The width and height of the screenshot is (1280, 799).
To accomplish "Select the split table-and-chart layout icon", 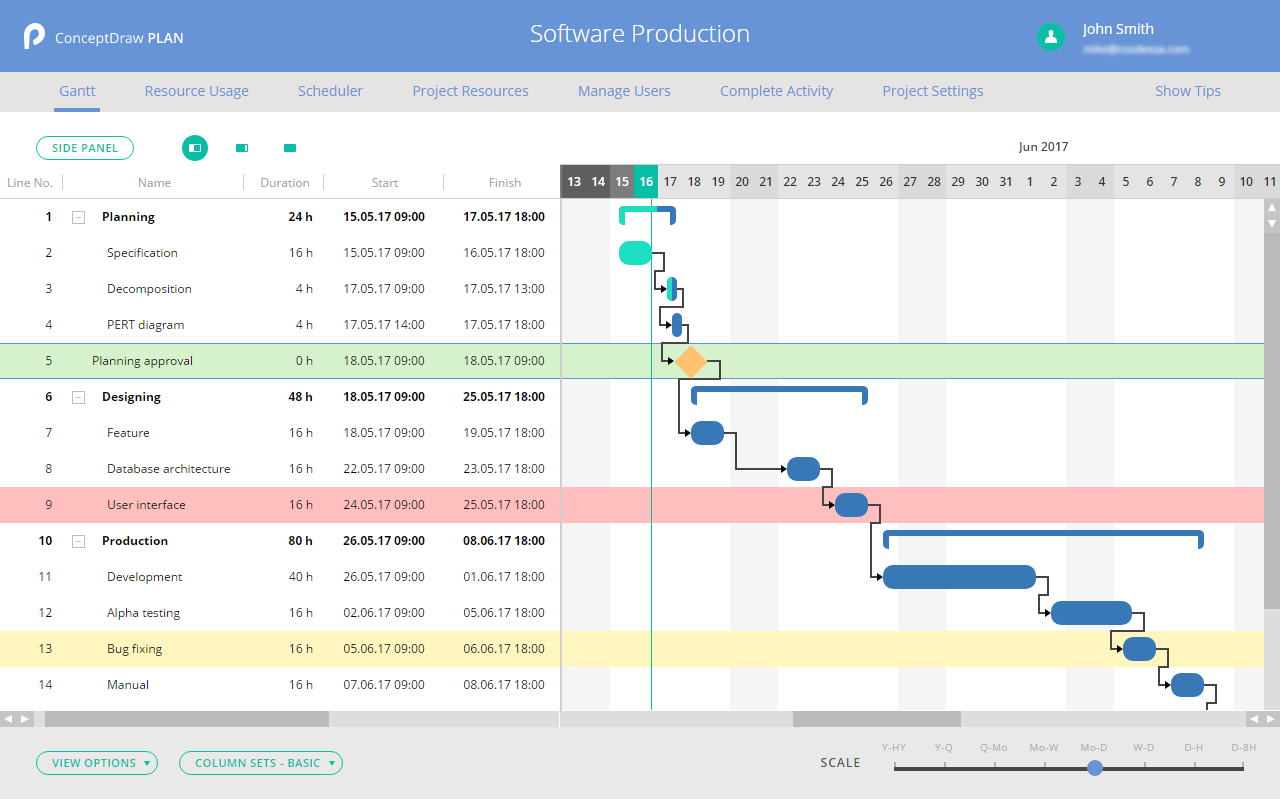I will [x=195, y=148].
